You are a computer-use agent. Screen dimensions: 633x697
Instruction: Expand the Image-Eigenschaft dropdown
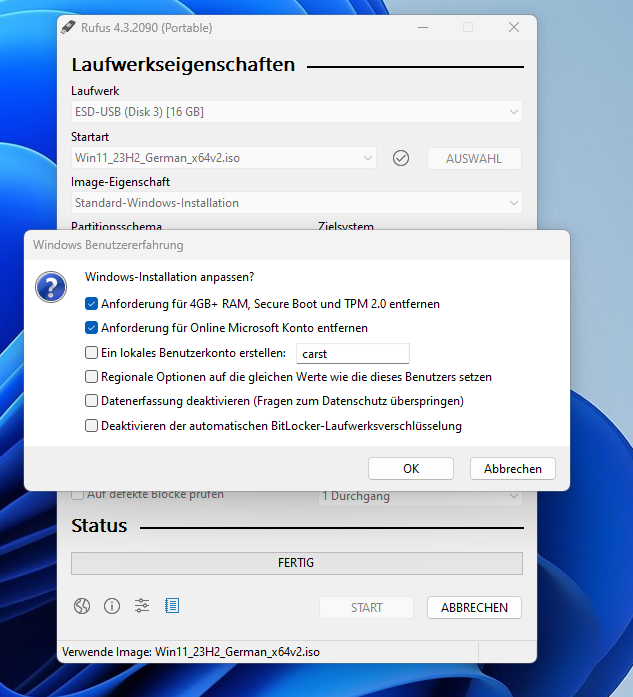point(296,203)
